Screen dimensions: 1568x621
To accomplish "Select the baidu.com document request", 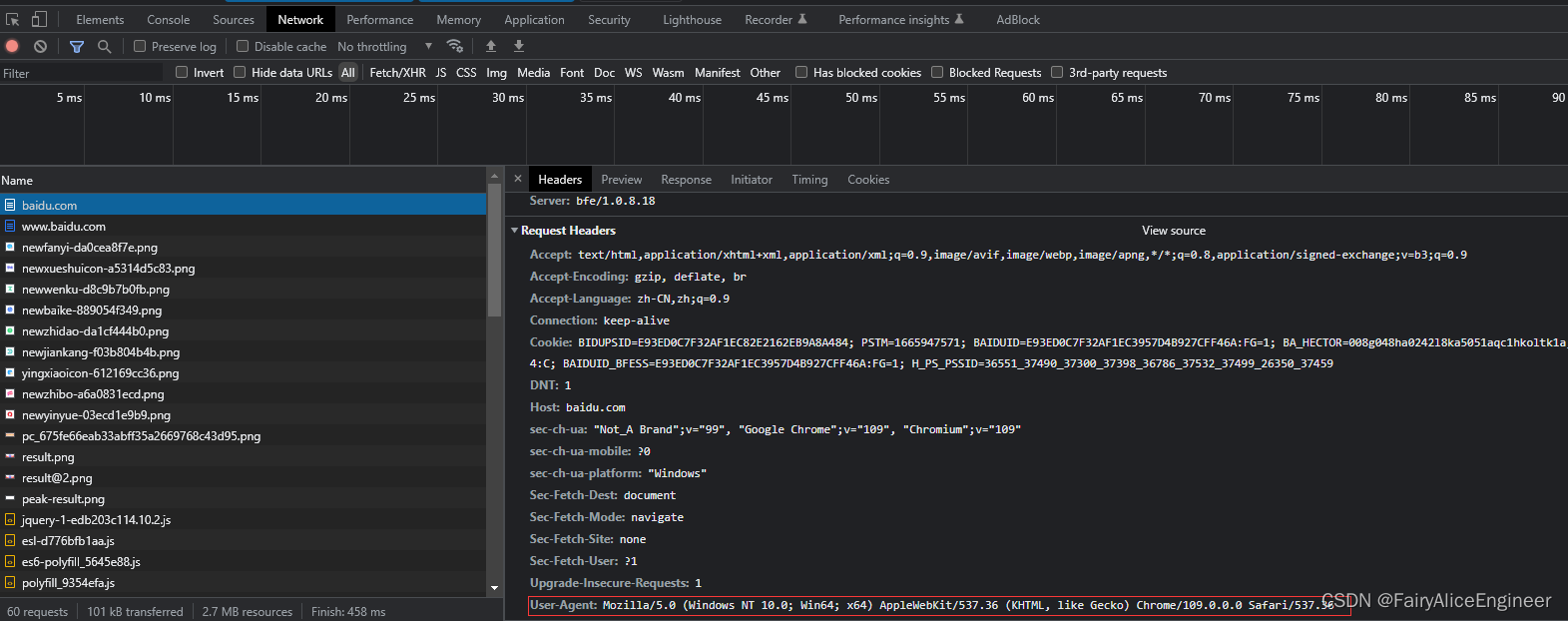I will [243, 205].
